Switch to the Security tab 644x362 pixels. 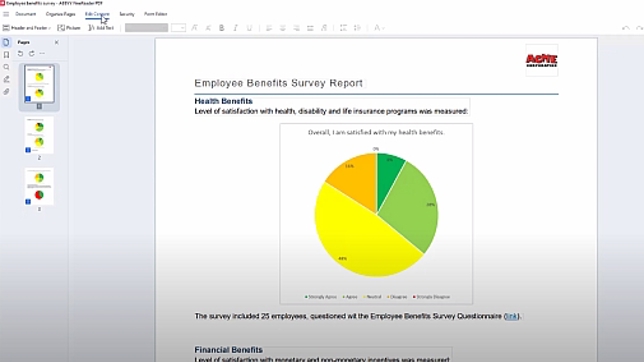tap(127, 14)
